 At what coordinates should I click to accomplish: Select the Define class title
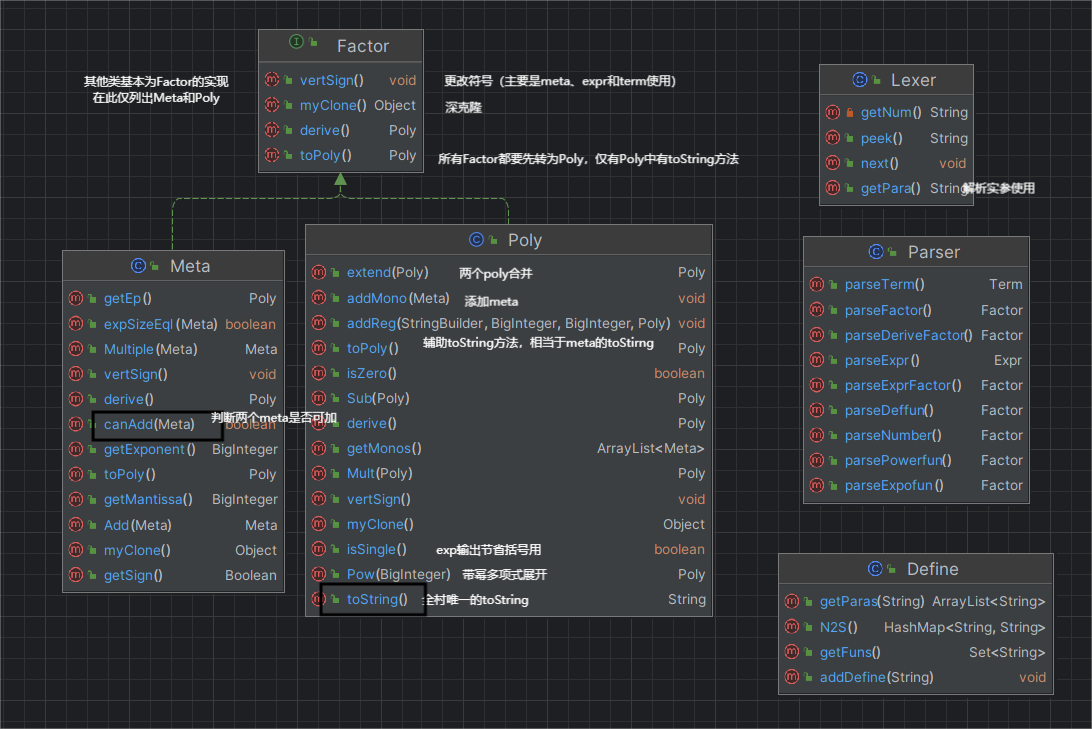[933, 569]
